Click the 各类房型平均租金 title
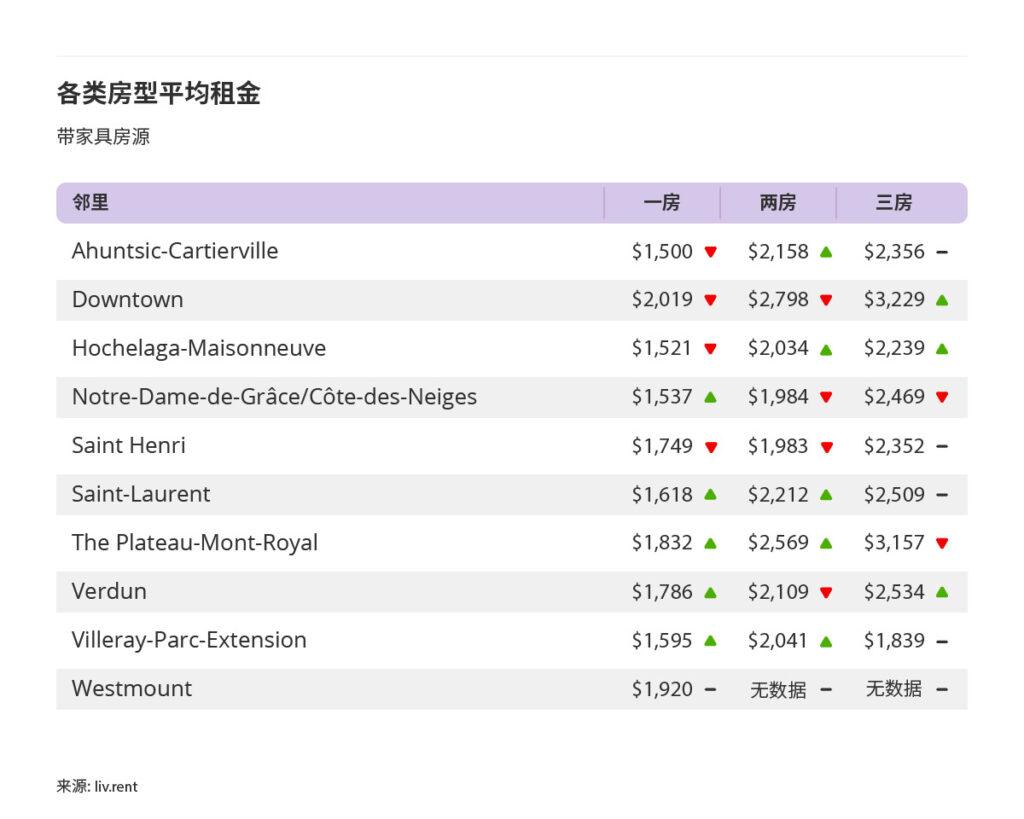This screenshot has width=1024, height=819. pyautogui.click(x=160, y=92)
